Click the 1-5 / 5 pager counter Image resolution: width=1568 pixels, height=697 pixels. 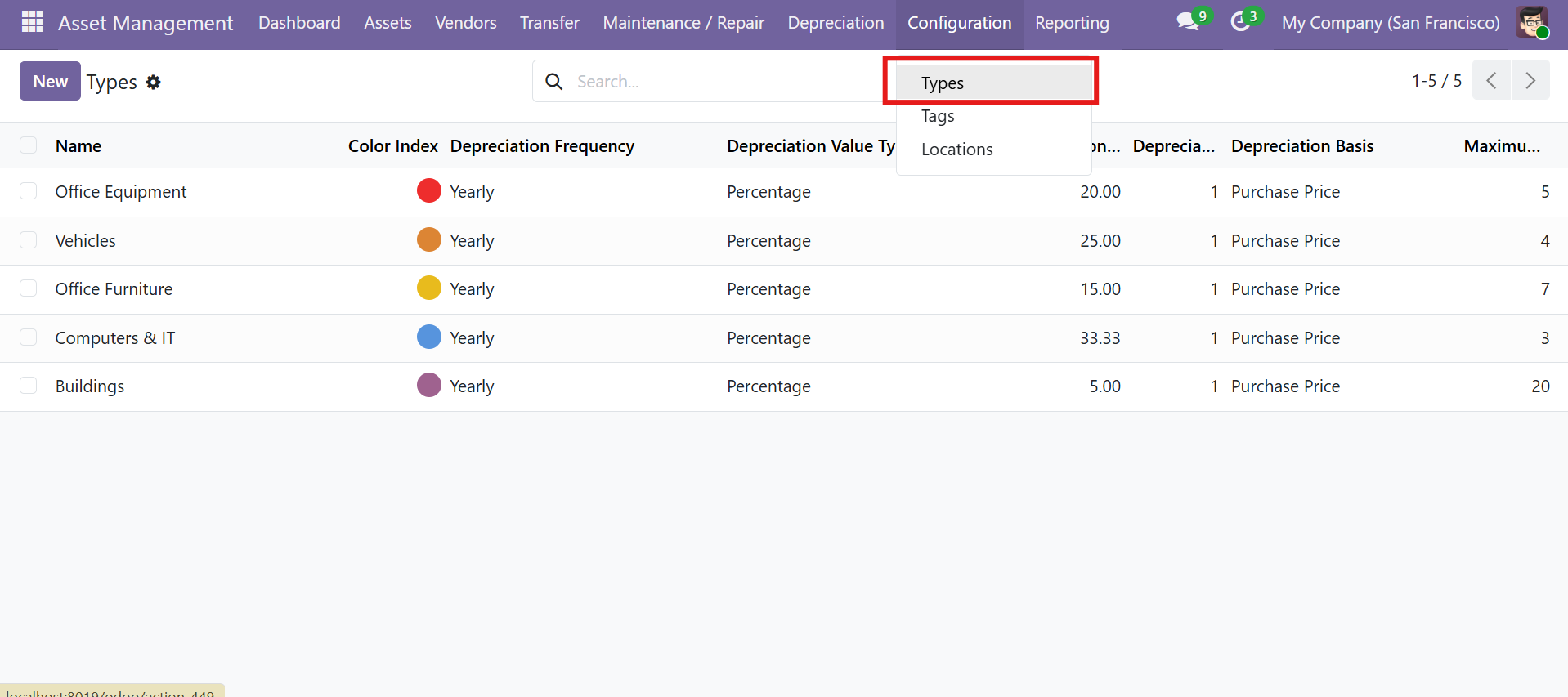coord(1436,80)
